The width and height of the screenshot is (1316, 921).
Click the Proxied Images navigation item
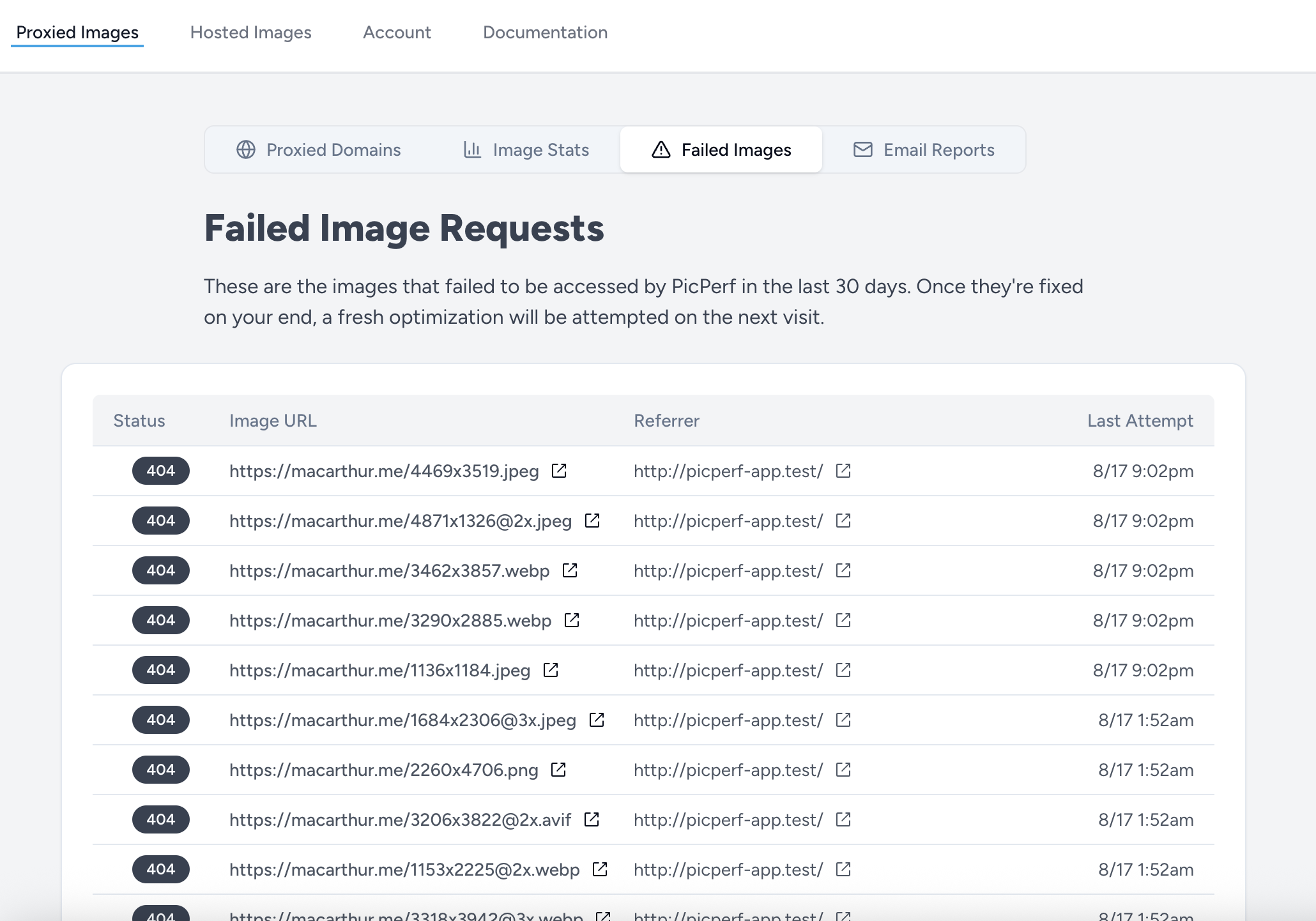tap(77, 33)
